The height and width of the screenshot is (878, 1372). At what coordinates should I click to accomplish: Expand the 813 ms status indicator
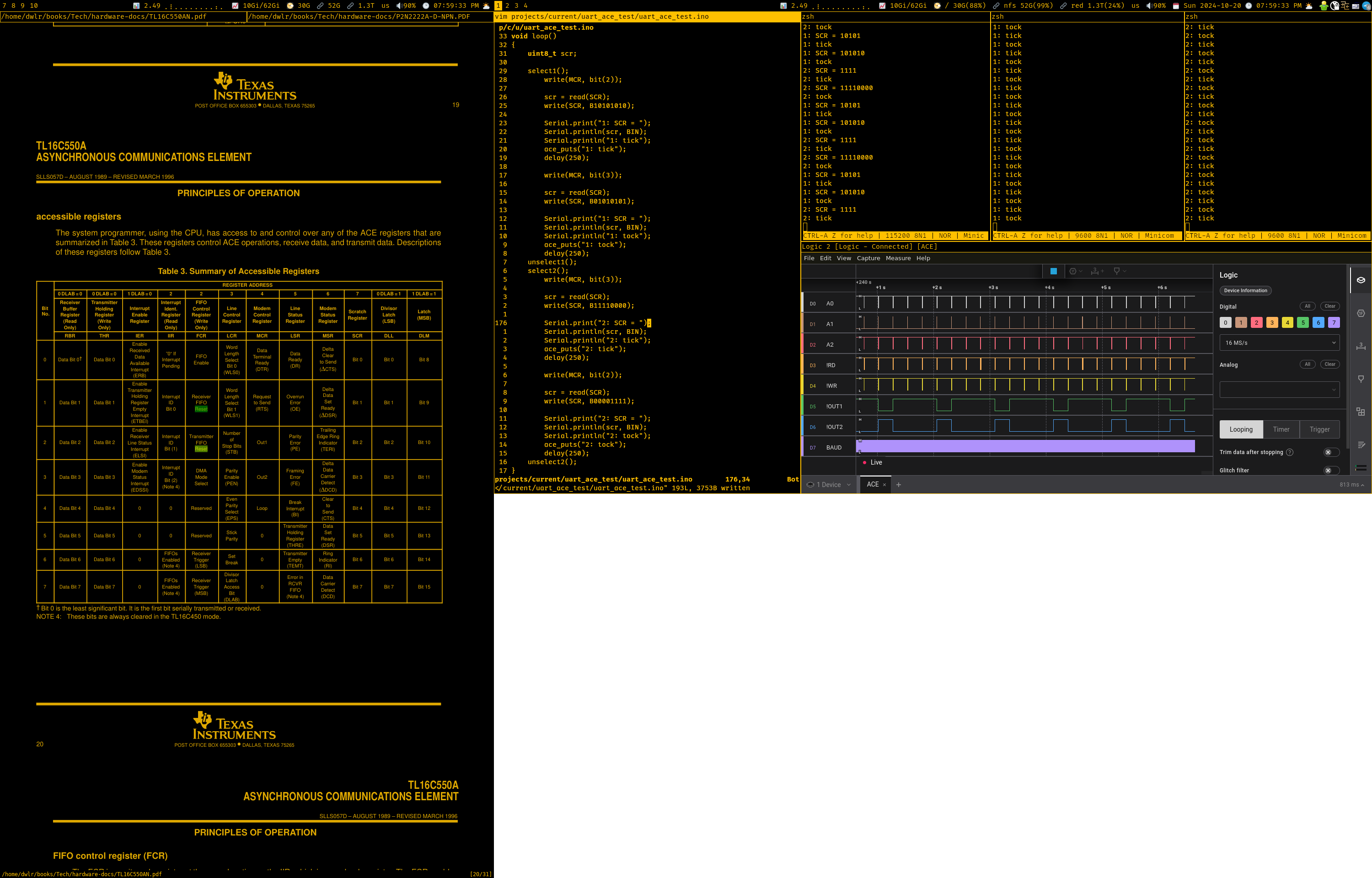(1351, 485)
